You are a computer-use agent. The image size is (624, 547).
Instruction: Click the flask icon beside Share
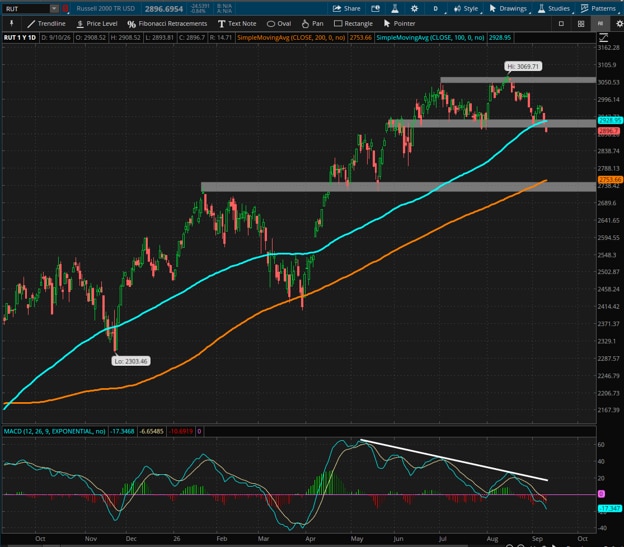395,8
